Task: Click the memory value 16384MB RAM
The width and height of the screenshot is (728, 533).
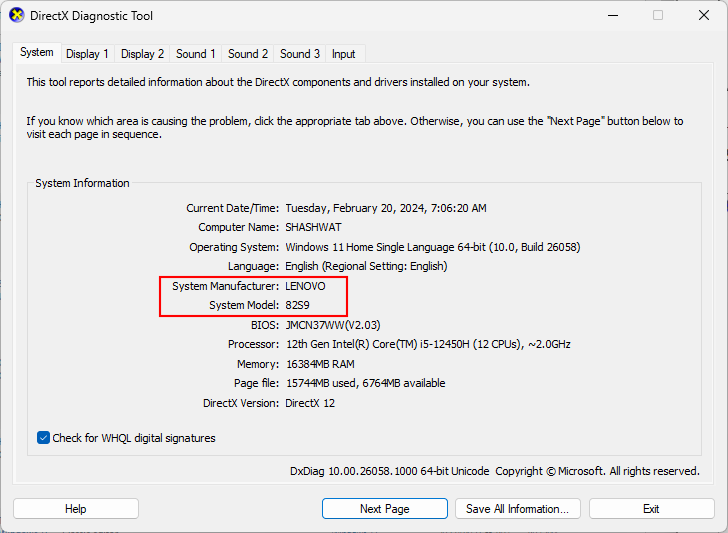Action: (320, 364)
